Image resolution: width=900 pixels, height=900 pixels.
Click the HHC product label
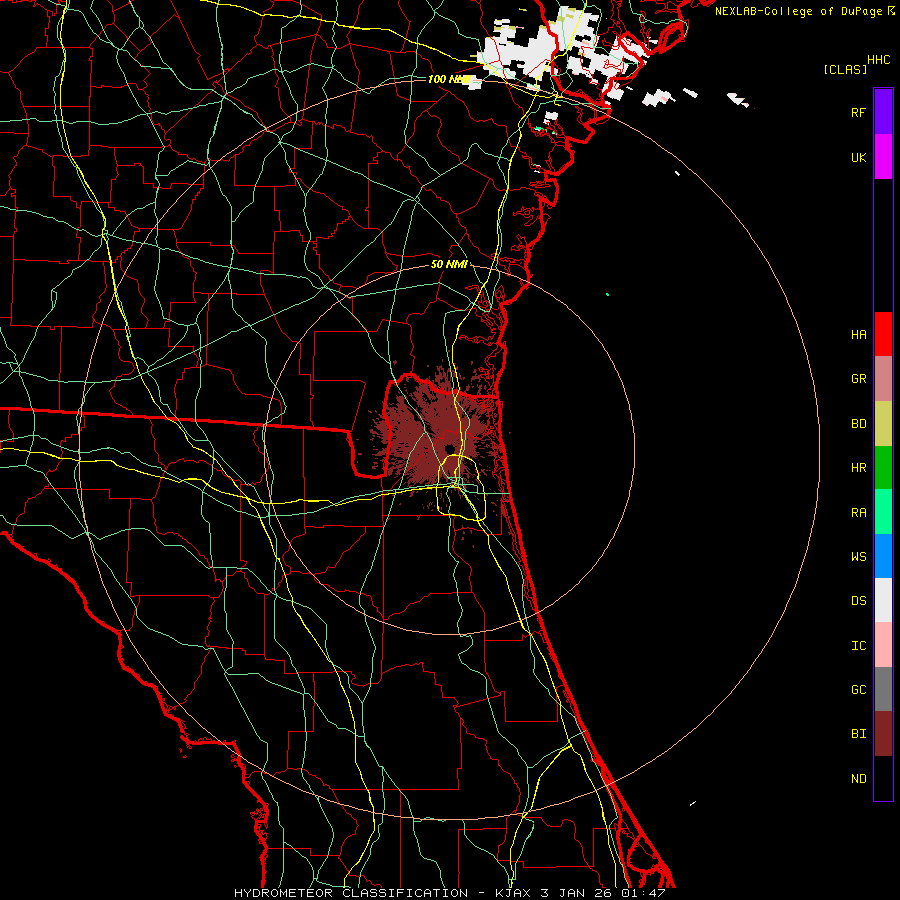pos(879,60)
